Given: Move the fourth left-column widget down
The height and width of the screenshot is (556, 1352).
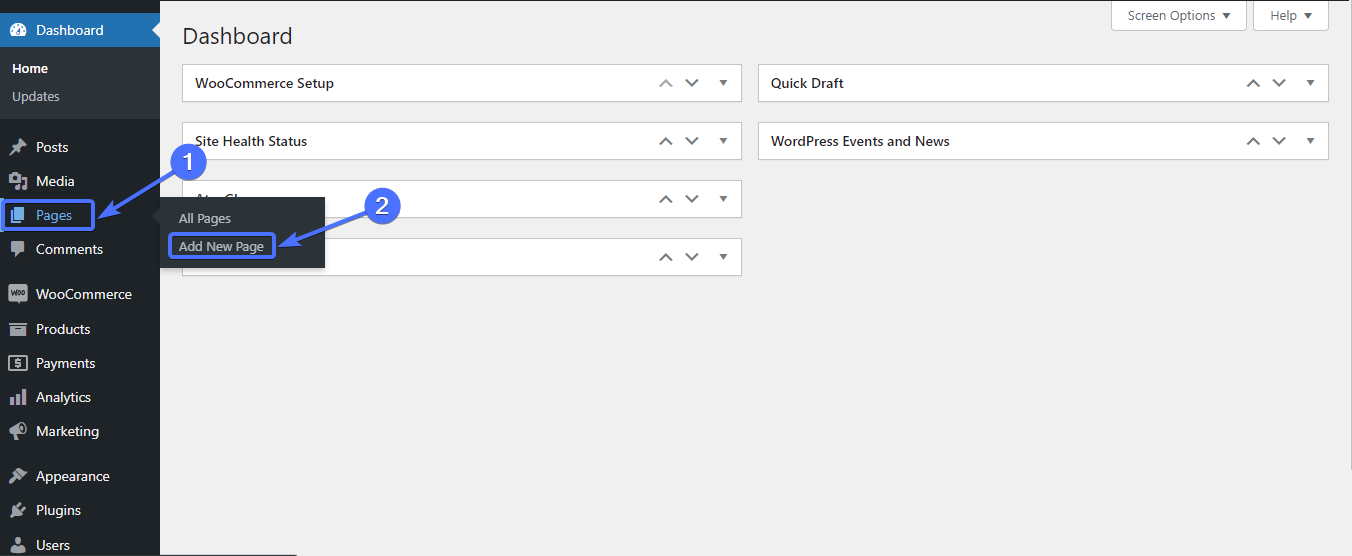Looking at the screenshot, I should click(692, 257).
